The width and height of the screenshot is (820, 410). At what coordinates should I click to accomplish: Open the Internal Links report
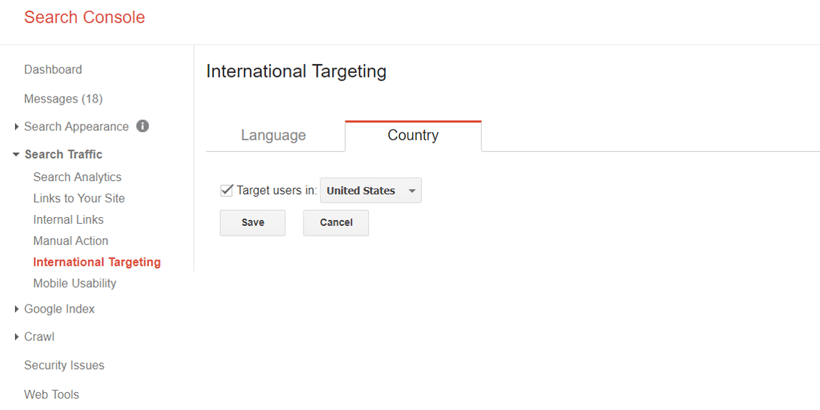(x=69, y=220)
